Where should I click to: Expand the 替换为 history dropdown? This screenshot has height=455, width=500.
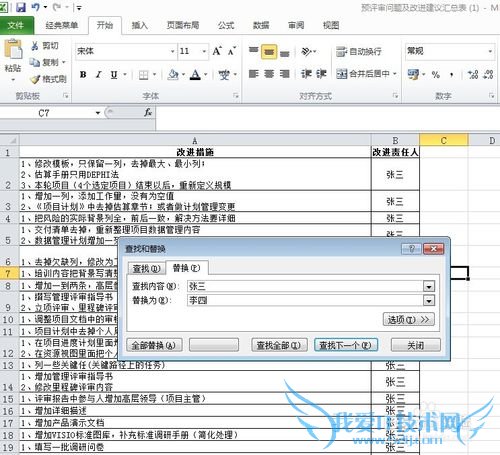(x=429, y=301)
